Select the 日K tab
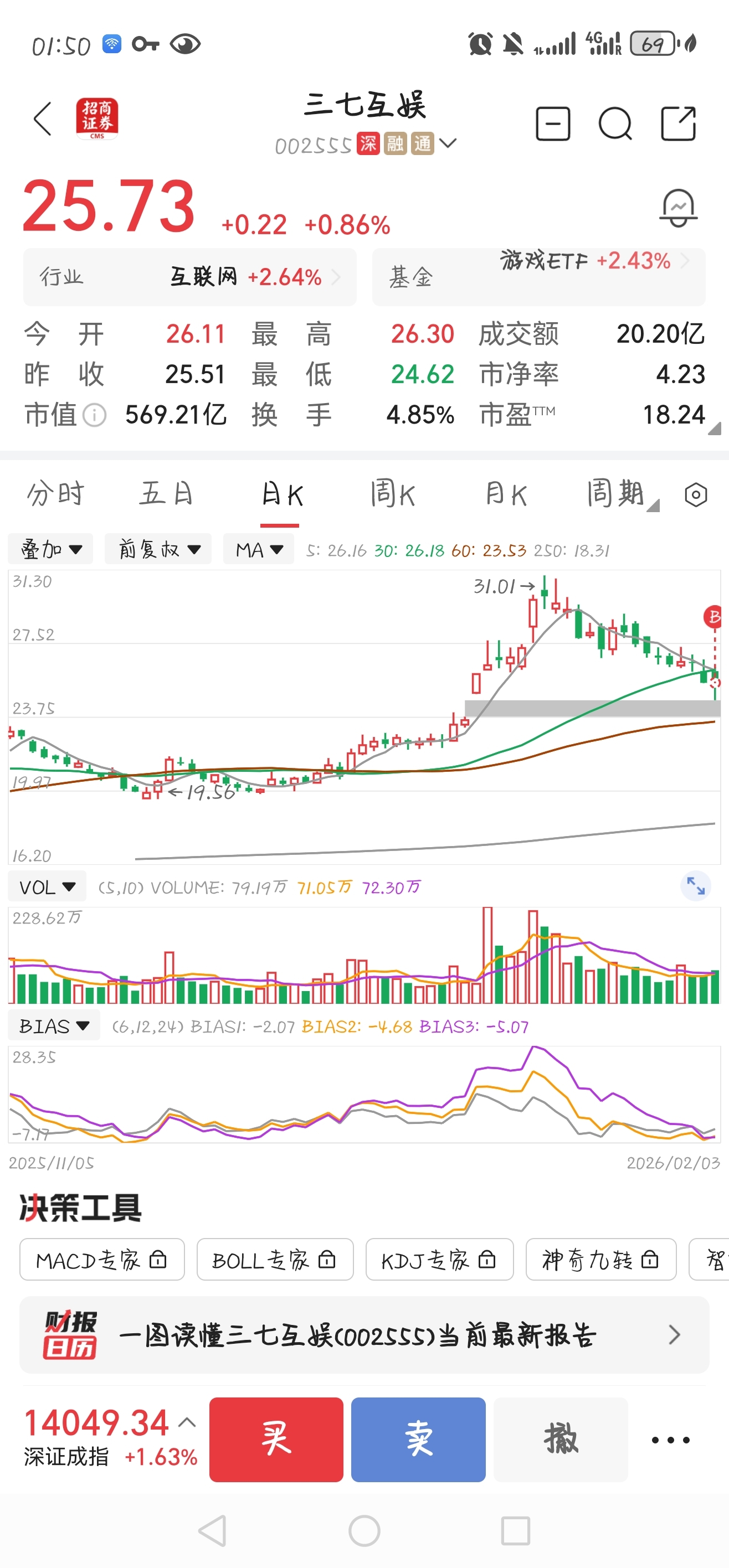729x1568 pixels. pyautogui.click(x=281, y=495)
